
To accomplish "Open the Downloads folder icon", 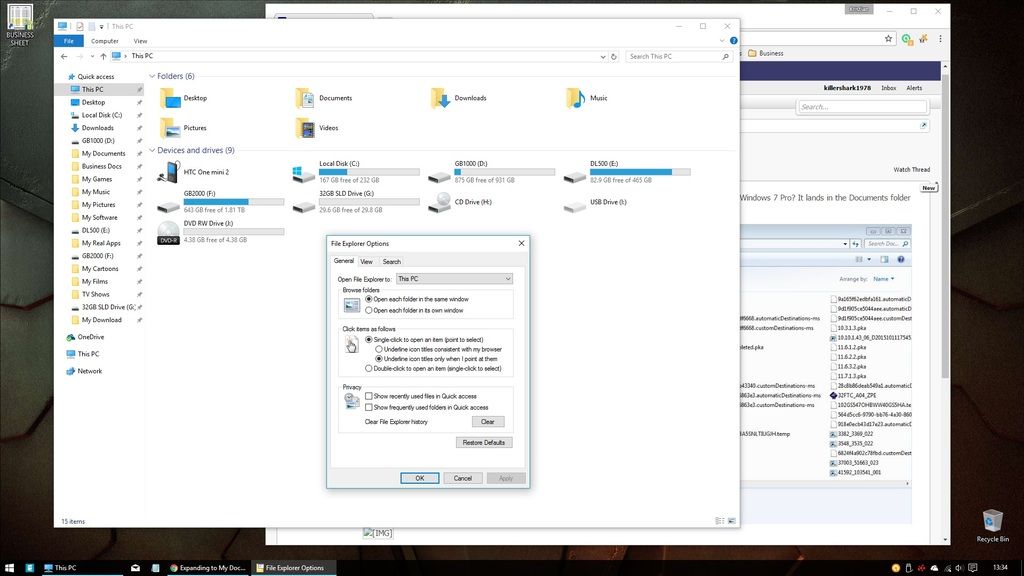I will (441, 98).
